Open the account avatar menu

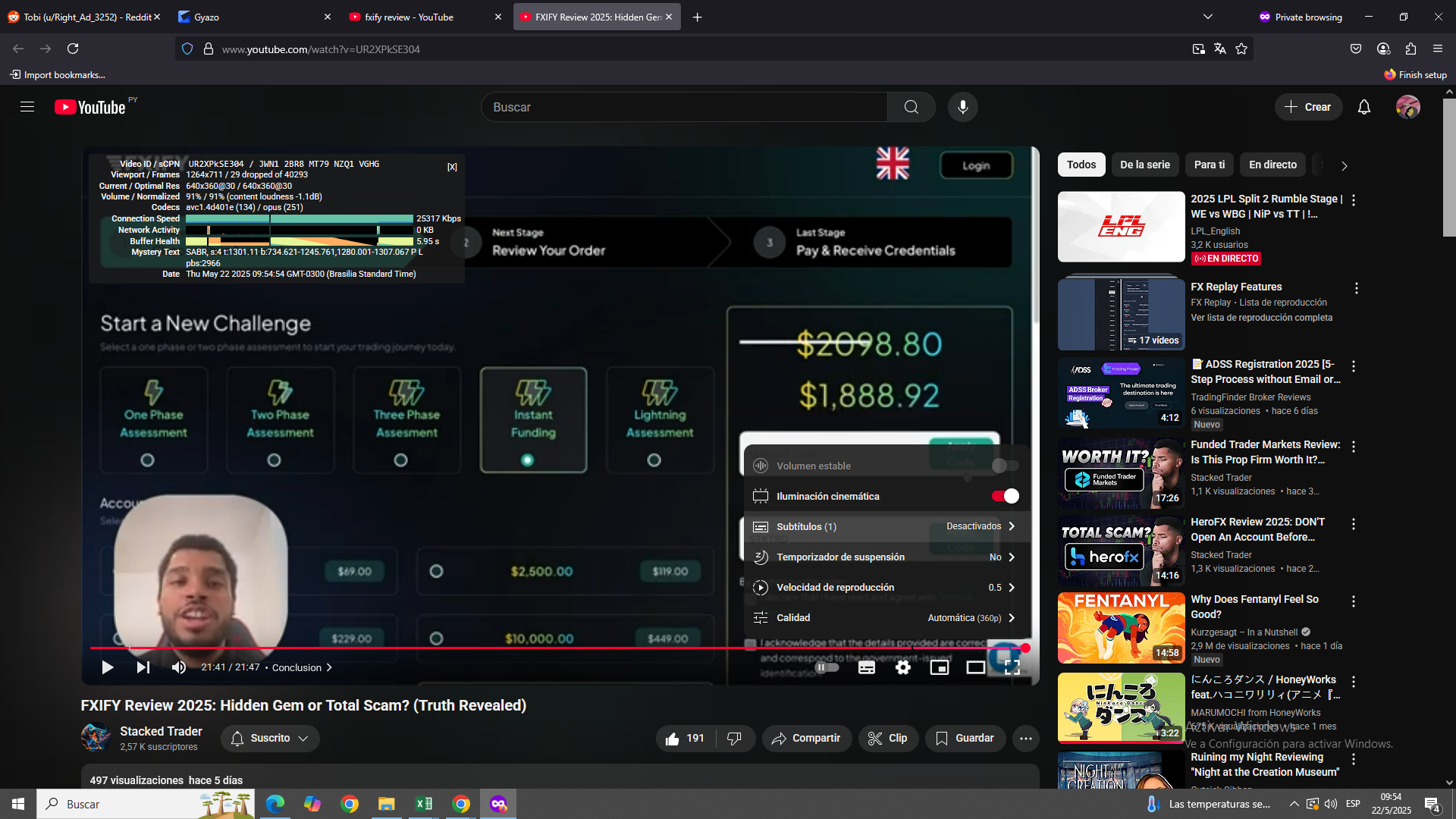click(1408, 107)
